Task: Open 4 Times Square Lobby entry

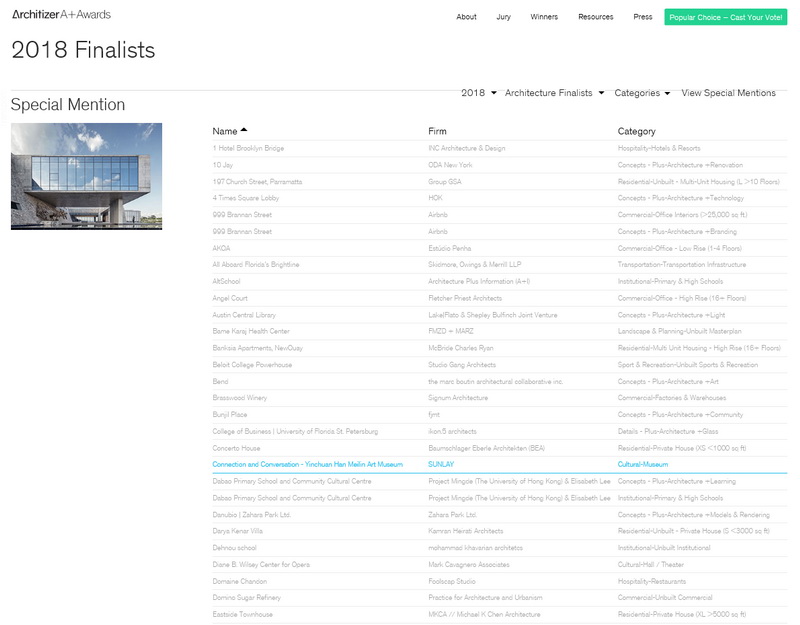Action: coord(245,198)
